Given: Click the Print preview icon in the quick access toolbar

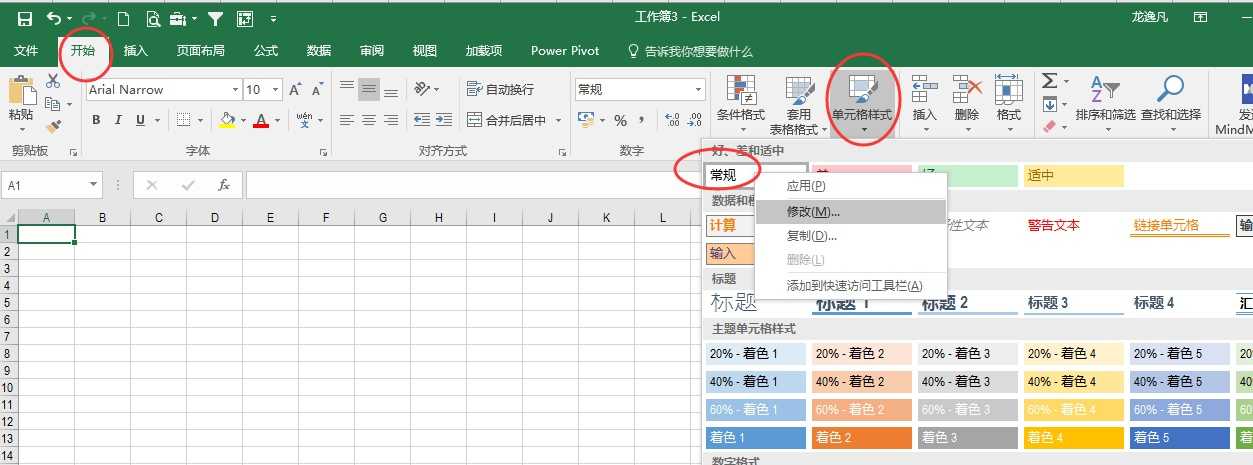Looking at the screenshot, I should click(153, 18).
